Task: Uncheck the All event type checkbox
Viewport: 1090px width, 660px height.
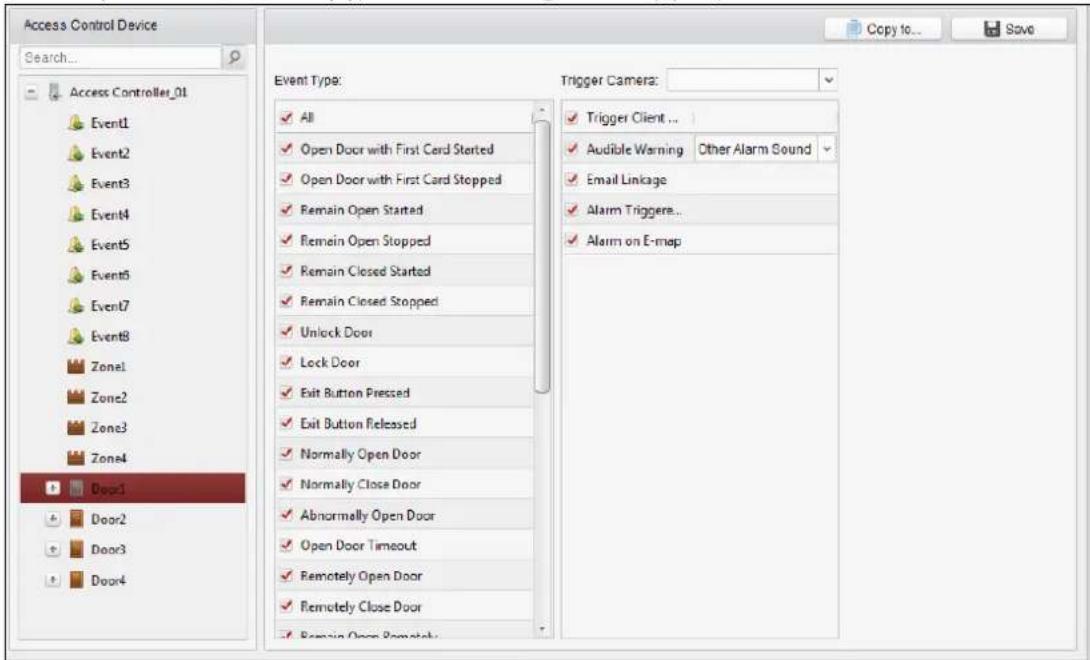Action: pos(286,118)
